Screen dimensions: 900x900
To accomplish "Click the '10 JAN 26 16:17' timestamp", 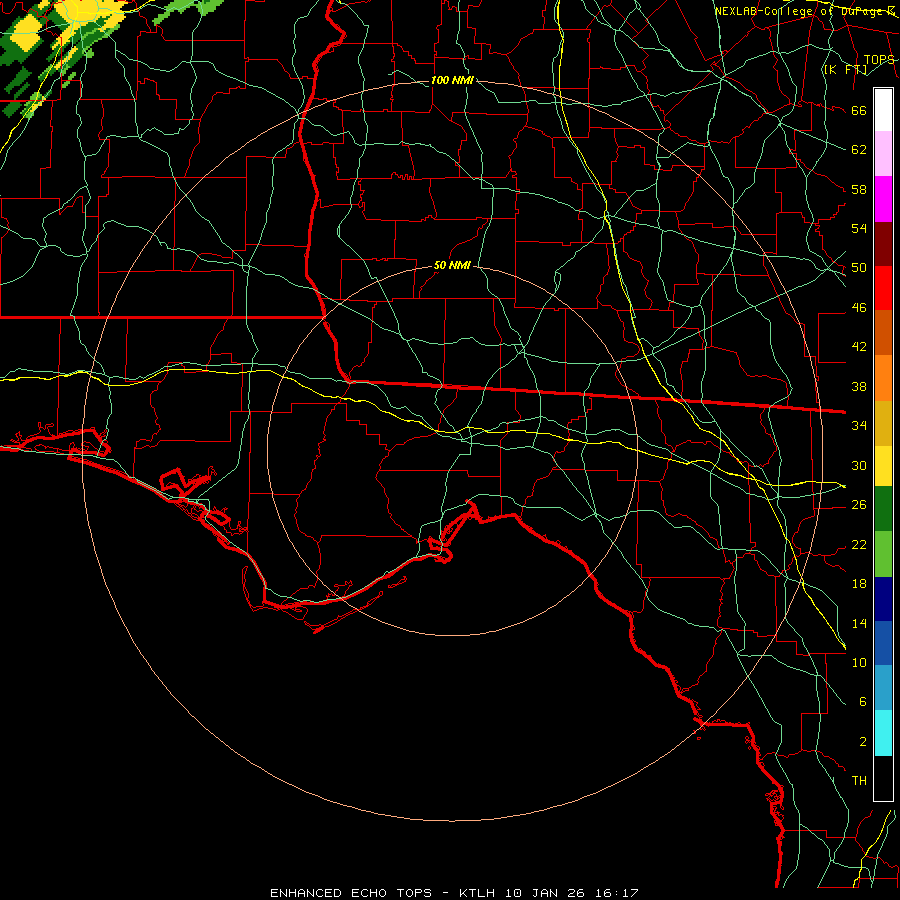I will [572, 893].
